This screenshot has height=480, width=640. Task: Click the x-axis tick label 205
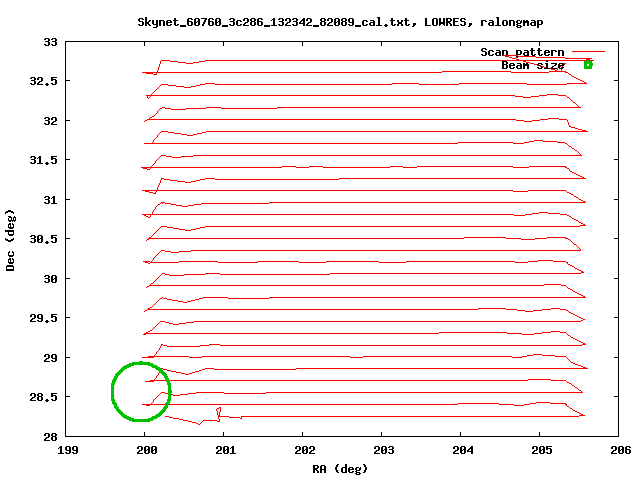(x=542, y=450)
